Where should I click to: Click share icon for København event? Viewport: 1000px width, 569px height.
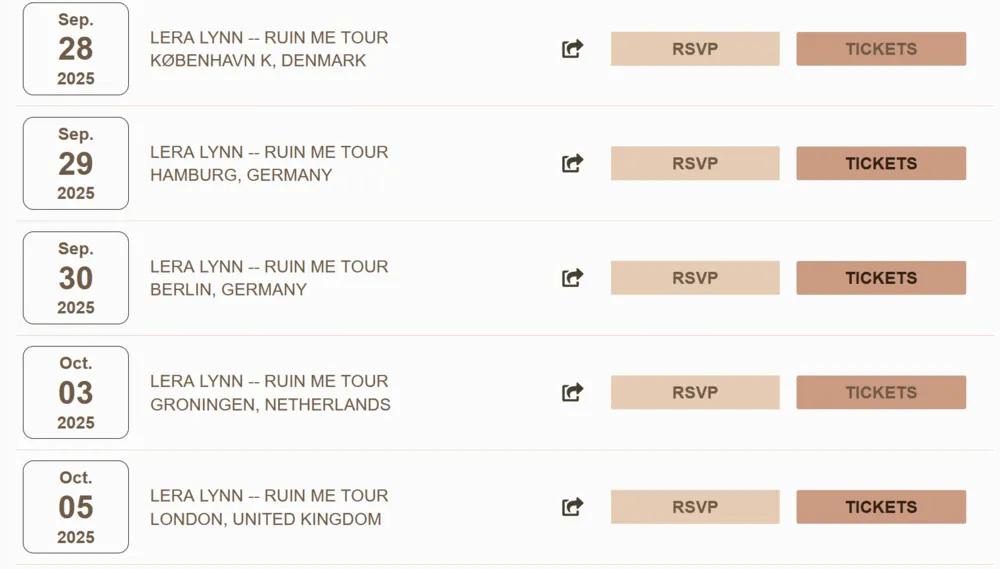tap(572, 49)
